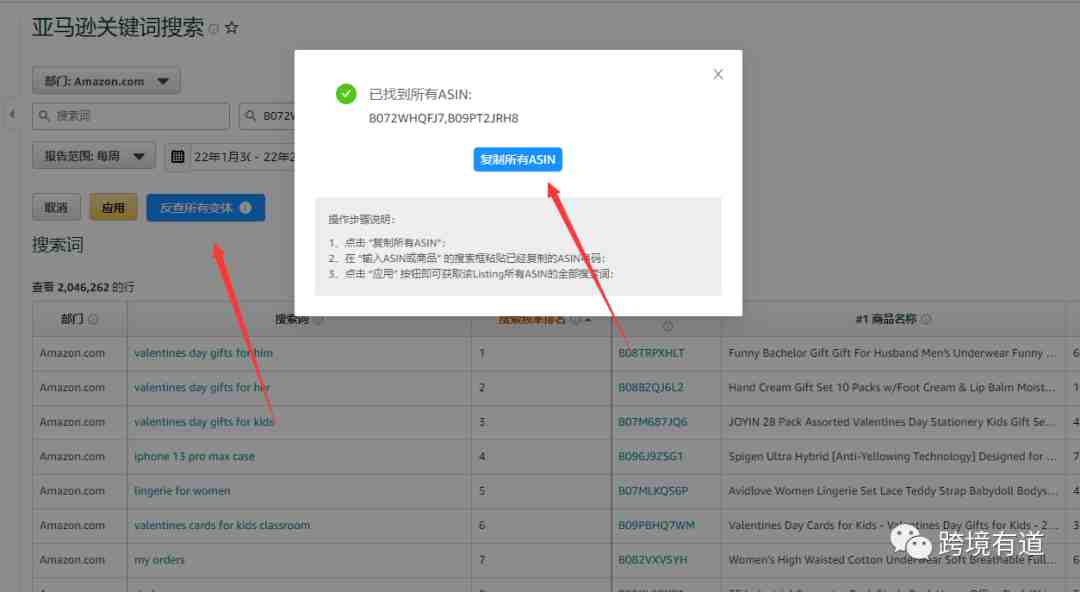Open the 部门: Amazon.com dropdown
This screenshot has width=1080, height=592.
pyautogui.click(x=106, y=81)
